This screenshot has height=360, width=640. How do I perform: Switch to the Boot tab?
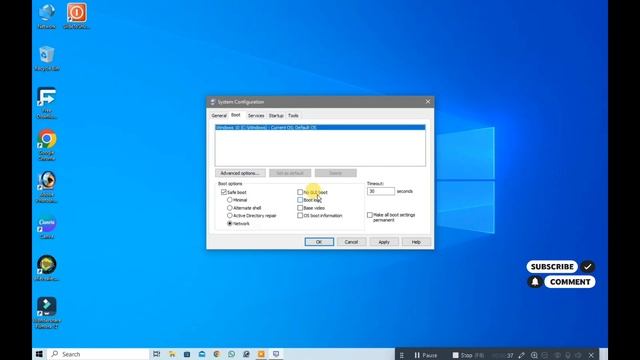click(x=236, y=115)
